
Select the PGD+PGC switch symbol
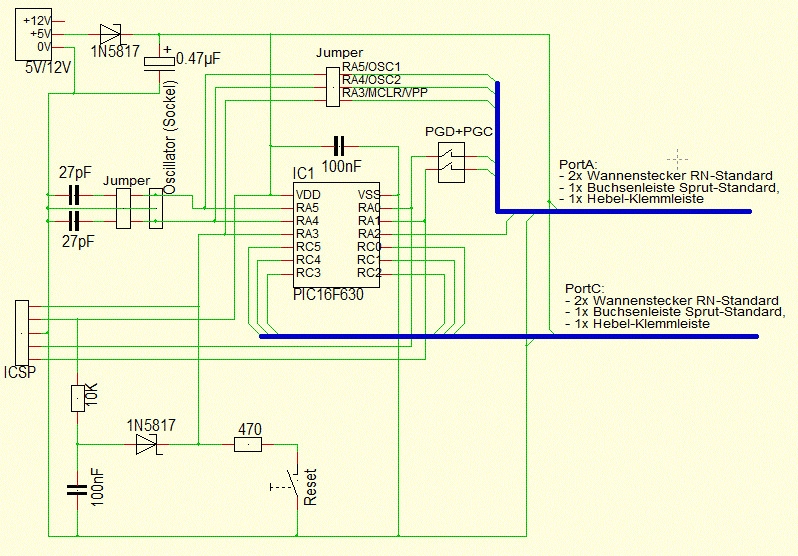click(452, 160)
